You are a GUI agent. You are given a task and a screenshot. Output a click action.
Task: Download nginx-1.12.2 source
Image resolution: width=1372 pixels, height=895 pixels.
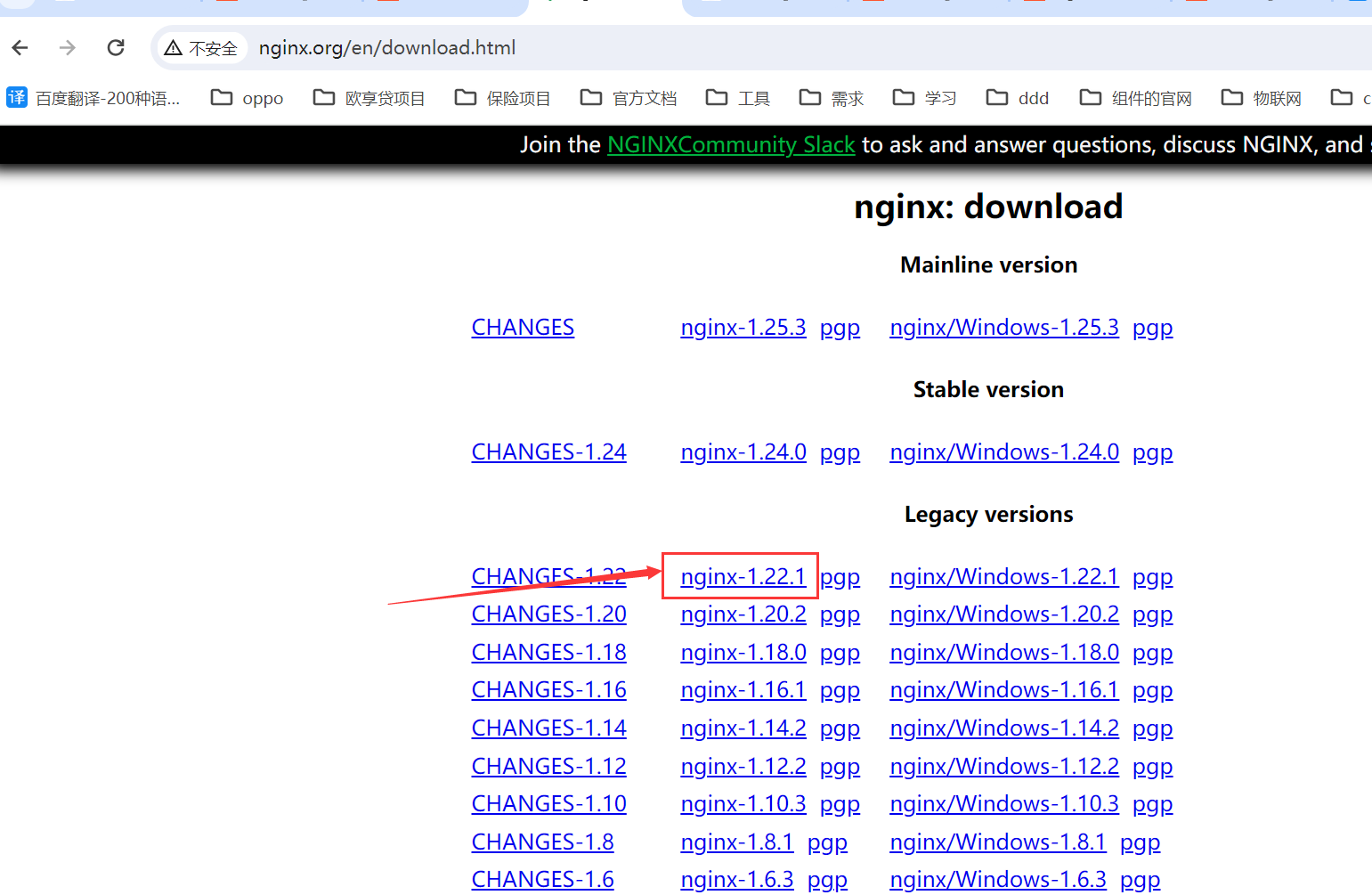(743, 767)
